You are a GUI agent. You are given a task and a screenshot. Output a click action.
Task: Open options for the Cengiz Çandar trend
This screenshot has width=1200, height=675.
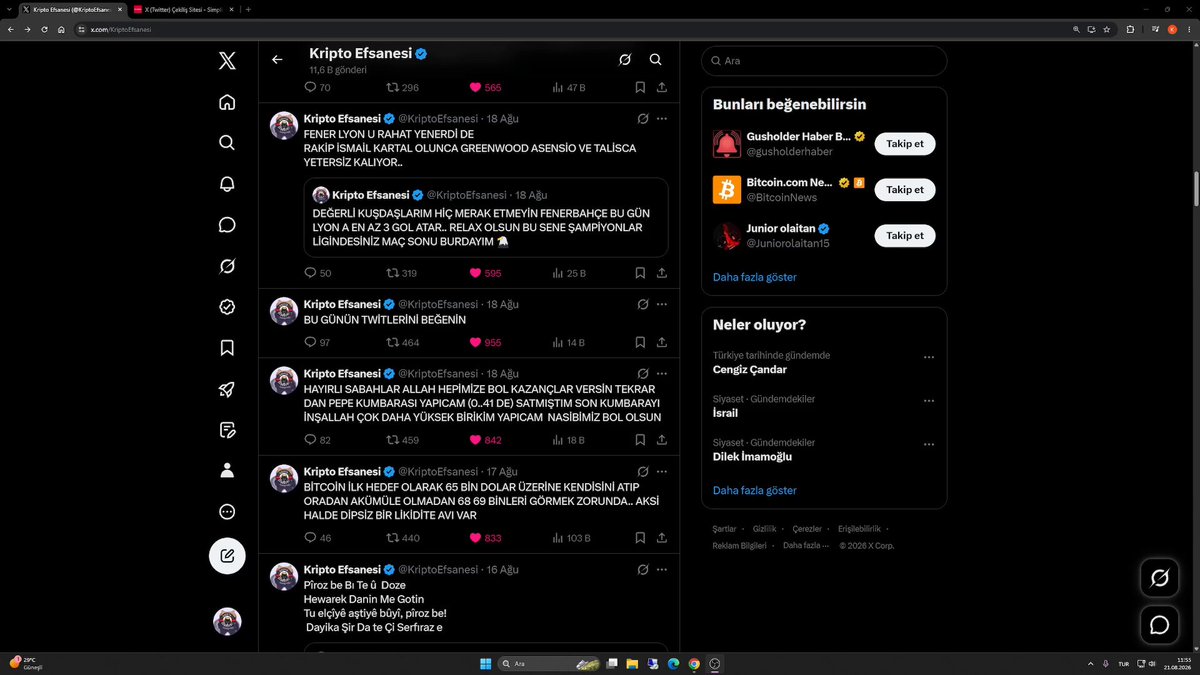click(929, 357)
